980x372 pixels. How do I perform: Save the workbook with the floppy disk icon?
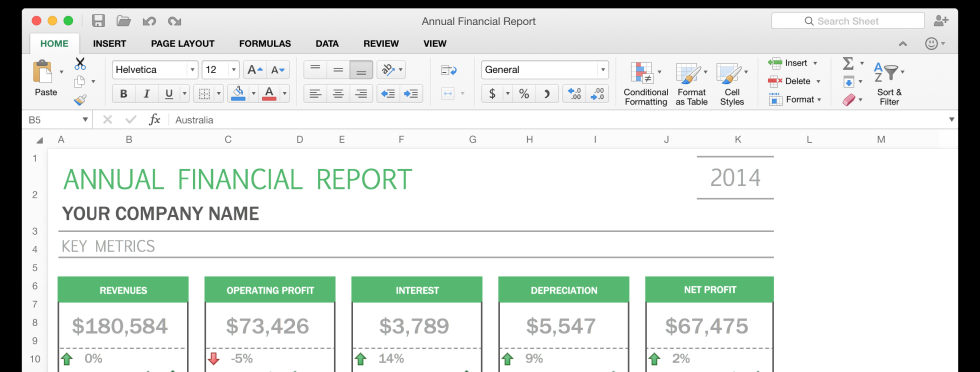coord(98,21)
